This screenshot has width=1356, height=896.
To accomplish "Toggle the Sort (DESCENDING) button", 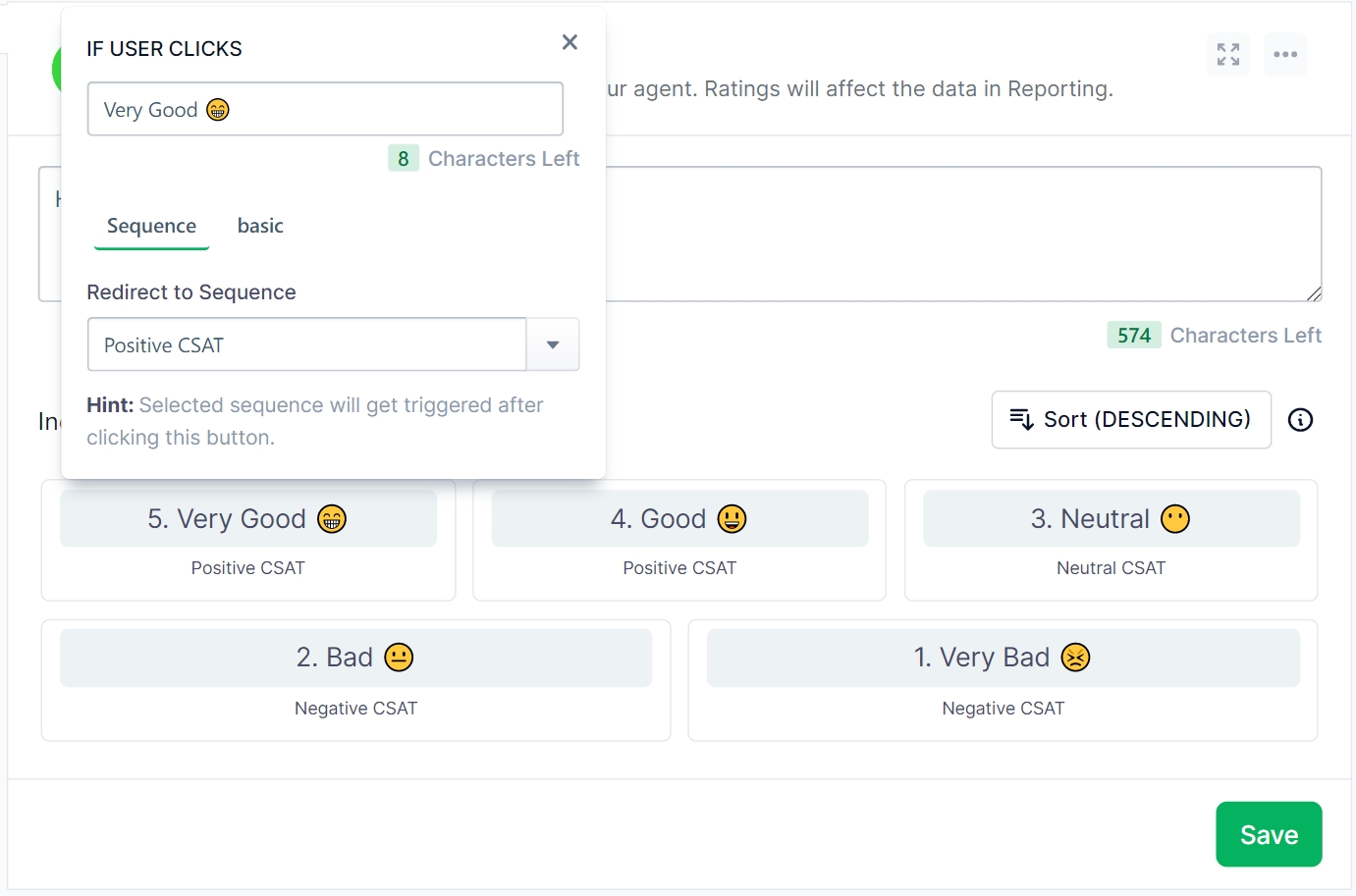I will tap(1131, 420).
